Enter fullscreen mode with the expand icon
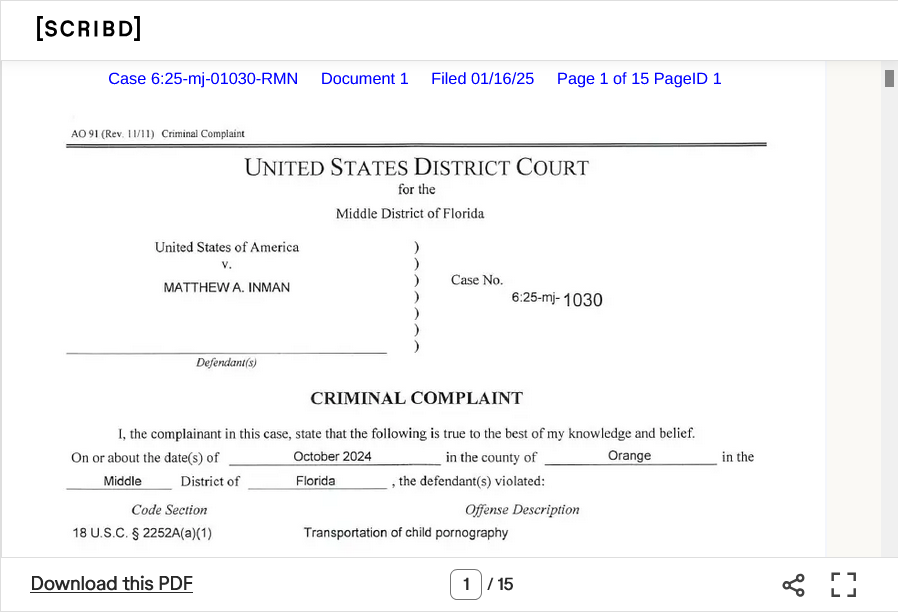898x612 pixels. coord(844,585)
